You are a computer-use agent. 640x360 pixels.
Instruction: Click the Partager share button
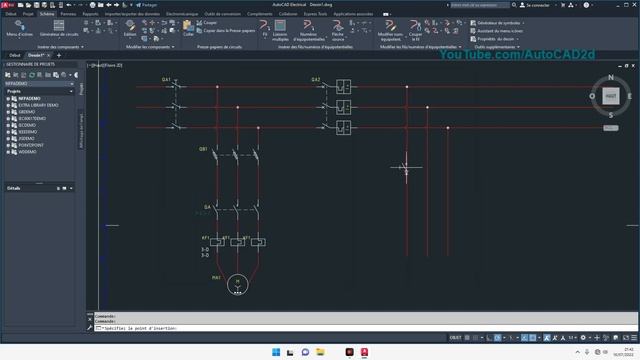pyautogui.click(x=146, y=5)
